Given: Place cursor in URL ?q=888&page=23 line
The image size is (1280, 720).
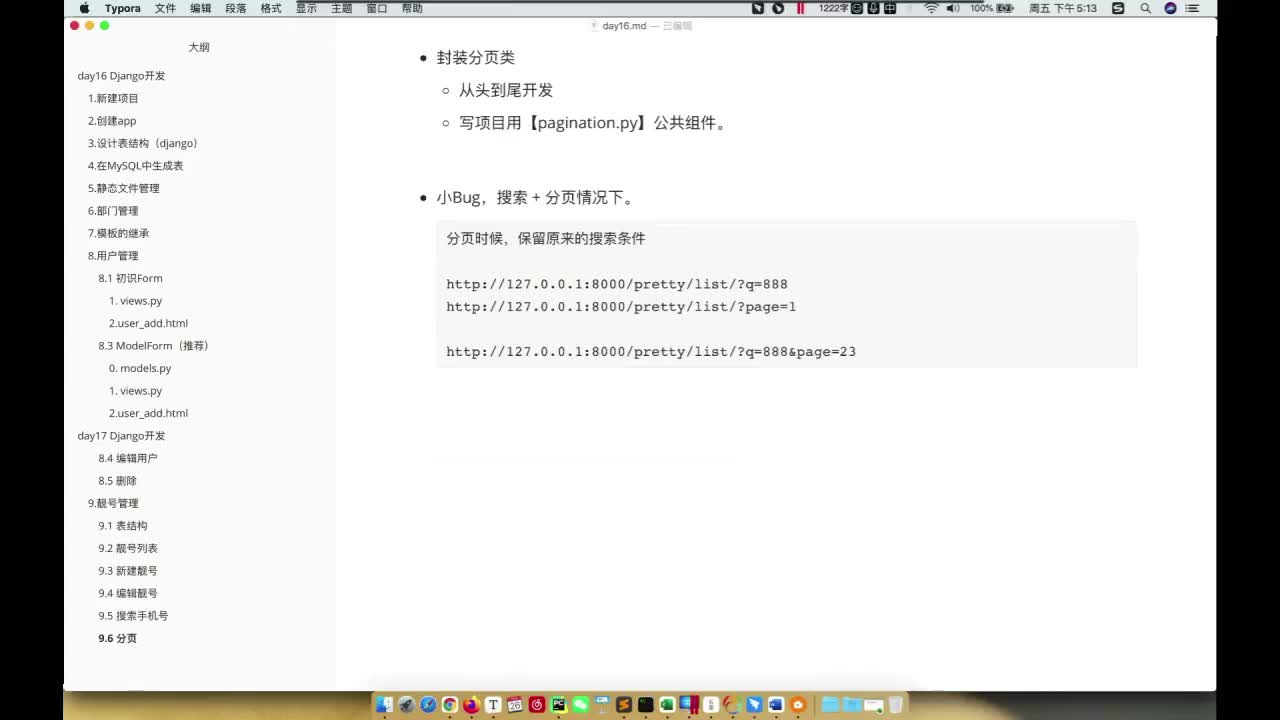Looking at the screenshot, I should click(x=651, y=352).
